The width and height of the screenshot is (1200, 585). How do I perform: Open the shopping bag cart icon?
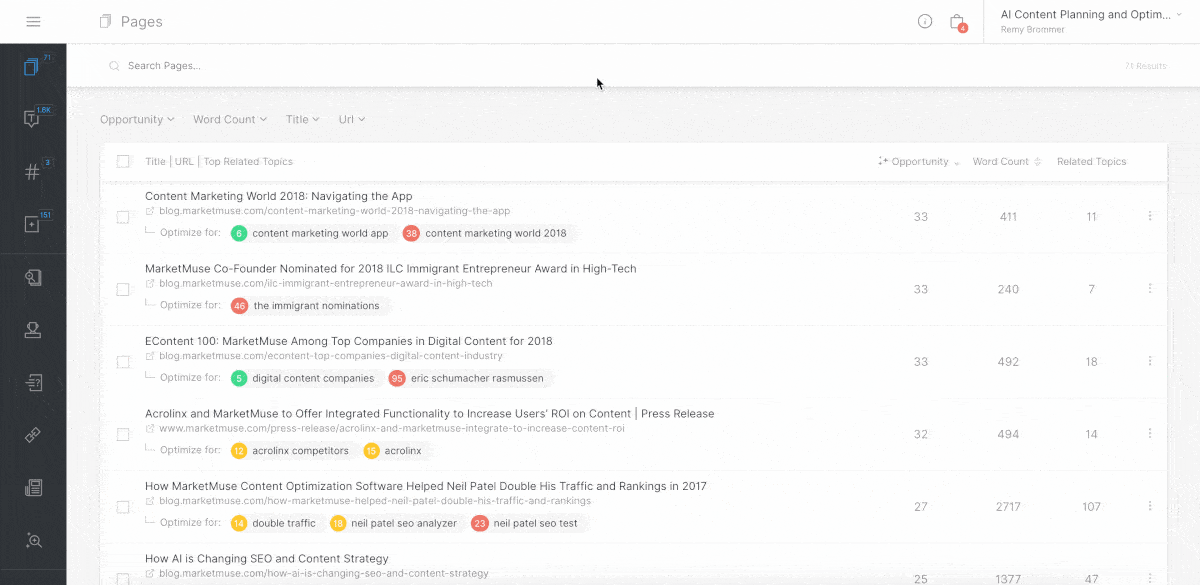[x=957, y=21]
